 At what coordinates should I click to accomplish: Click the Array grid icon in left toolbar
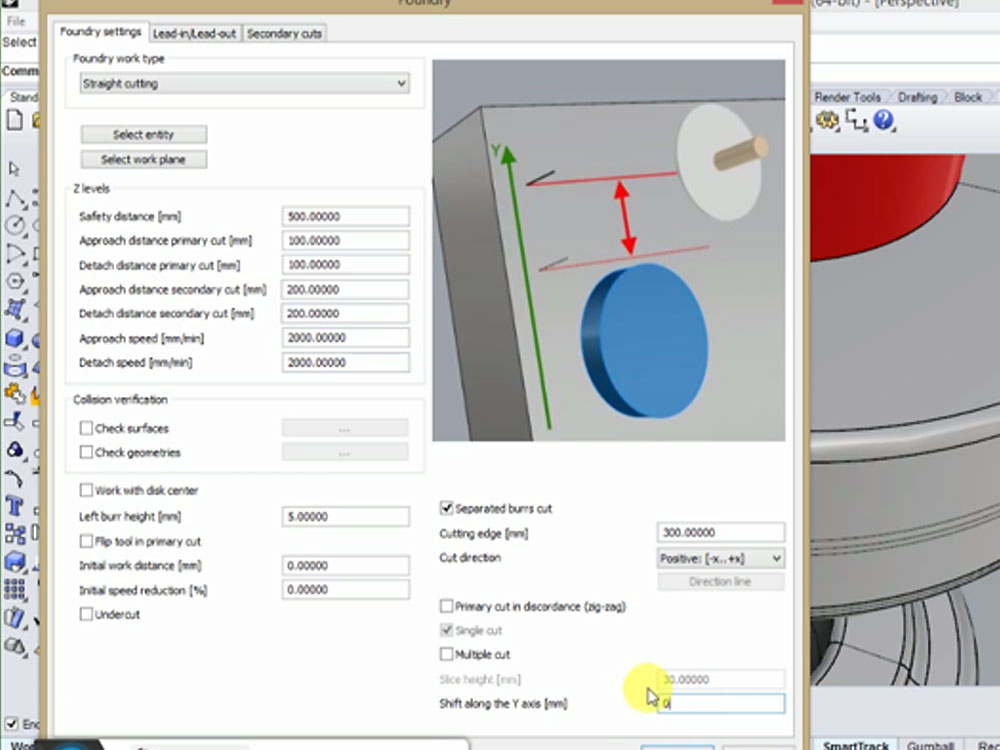pos(15,589)
